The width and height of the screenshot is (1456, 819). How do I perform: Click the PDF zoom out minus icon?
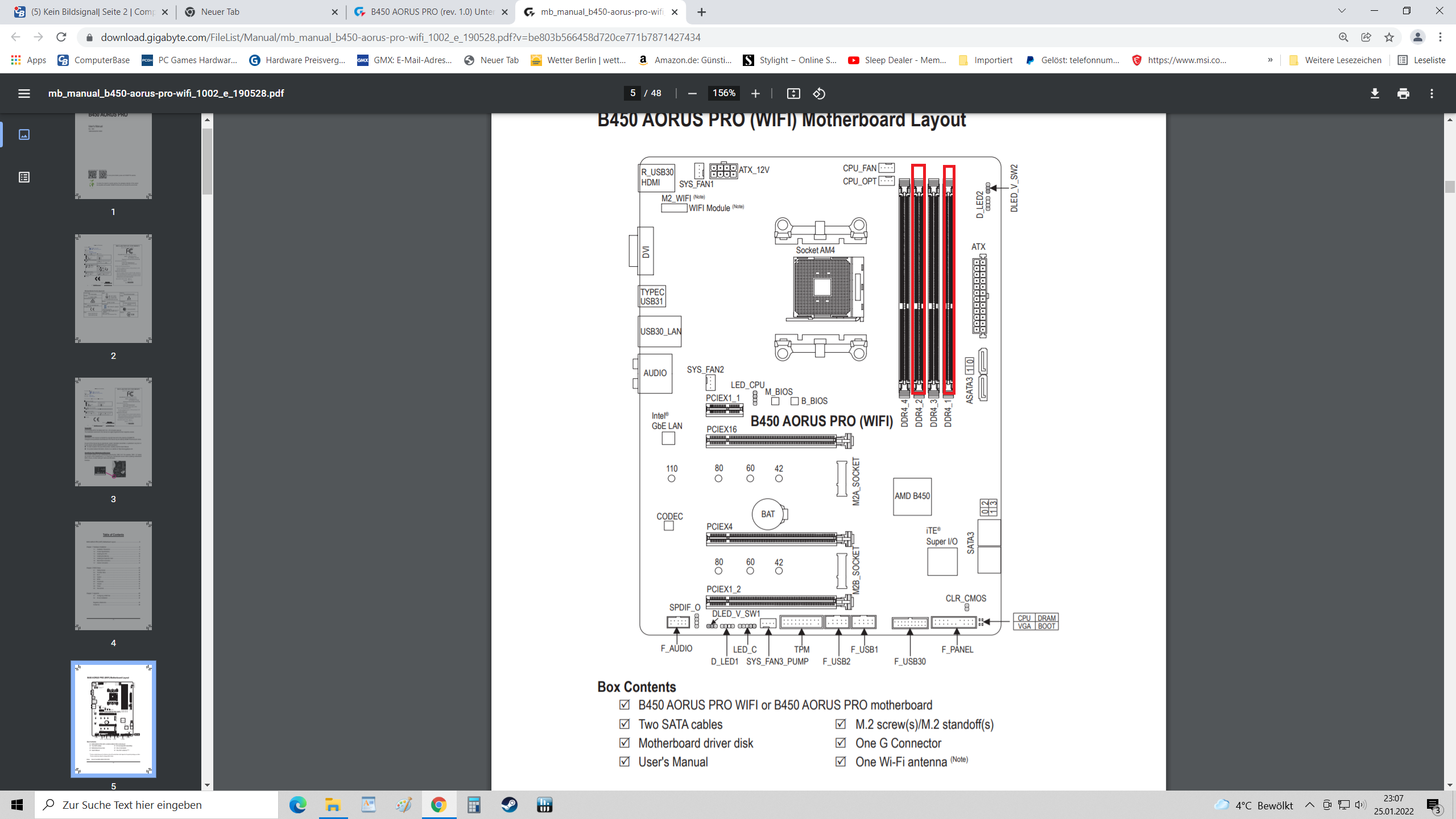(692, 93)
